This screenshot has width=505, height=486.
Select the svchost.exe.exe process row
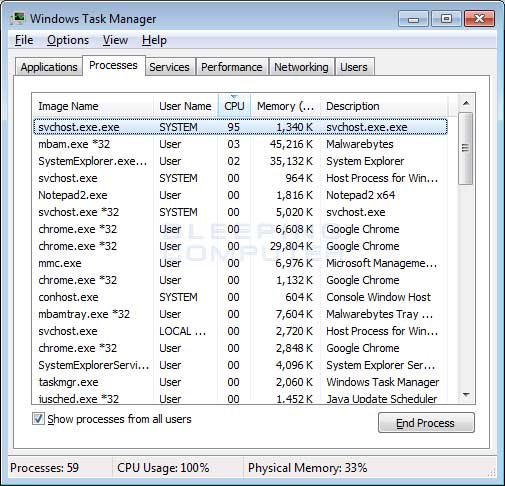pyautogui.click(x=240, y=127)
